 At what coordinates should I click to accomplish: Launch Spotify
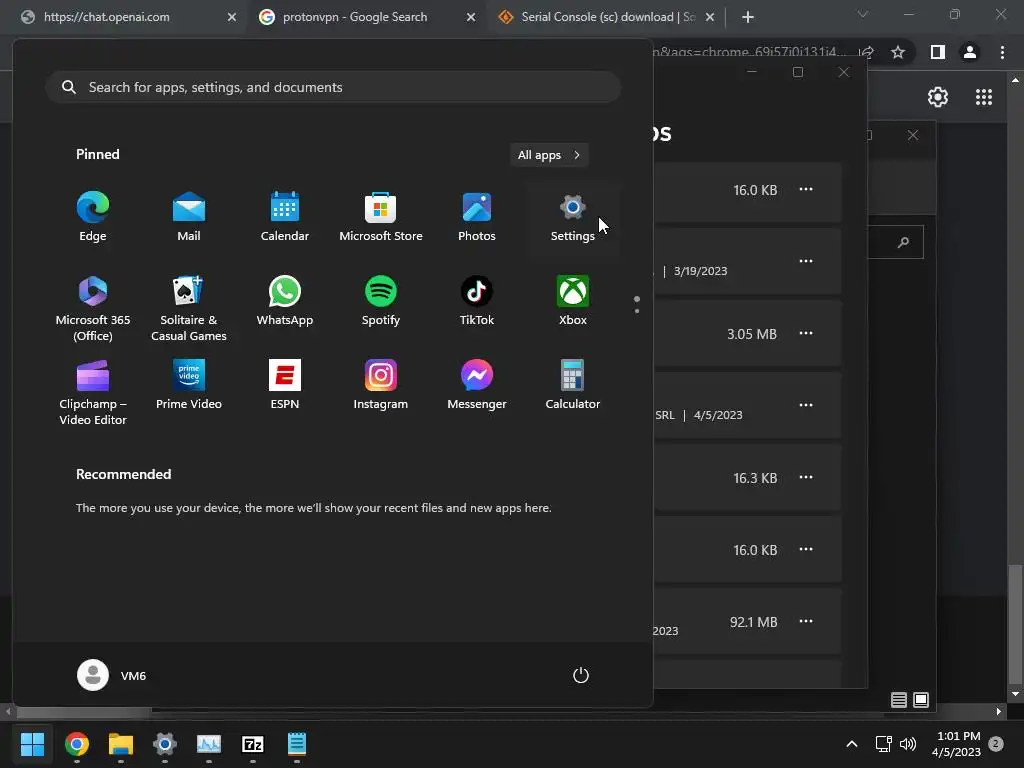[x=381, y=301]
